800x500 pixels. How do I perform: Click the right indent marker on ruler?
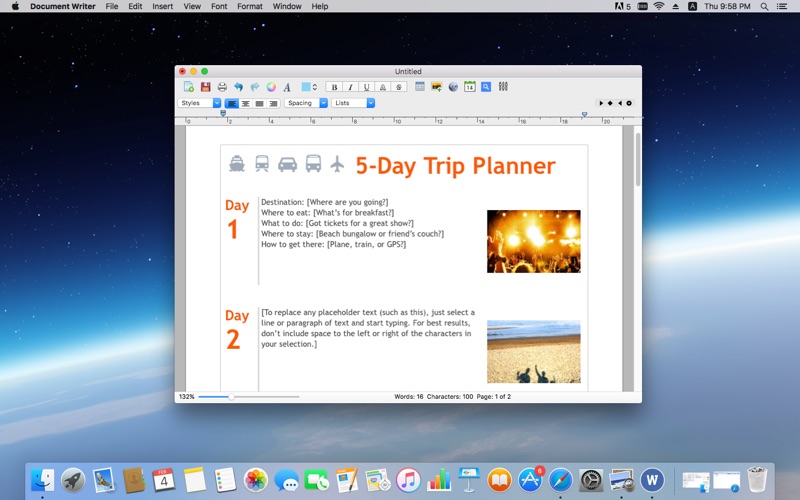(585, 114)
